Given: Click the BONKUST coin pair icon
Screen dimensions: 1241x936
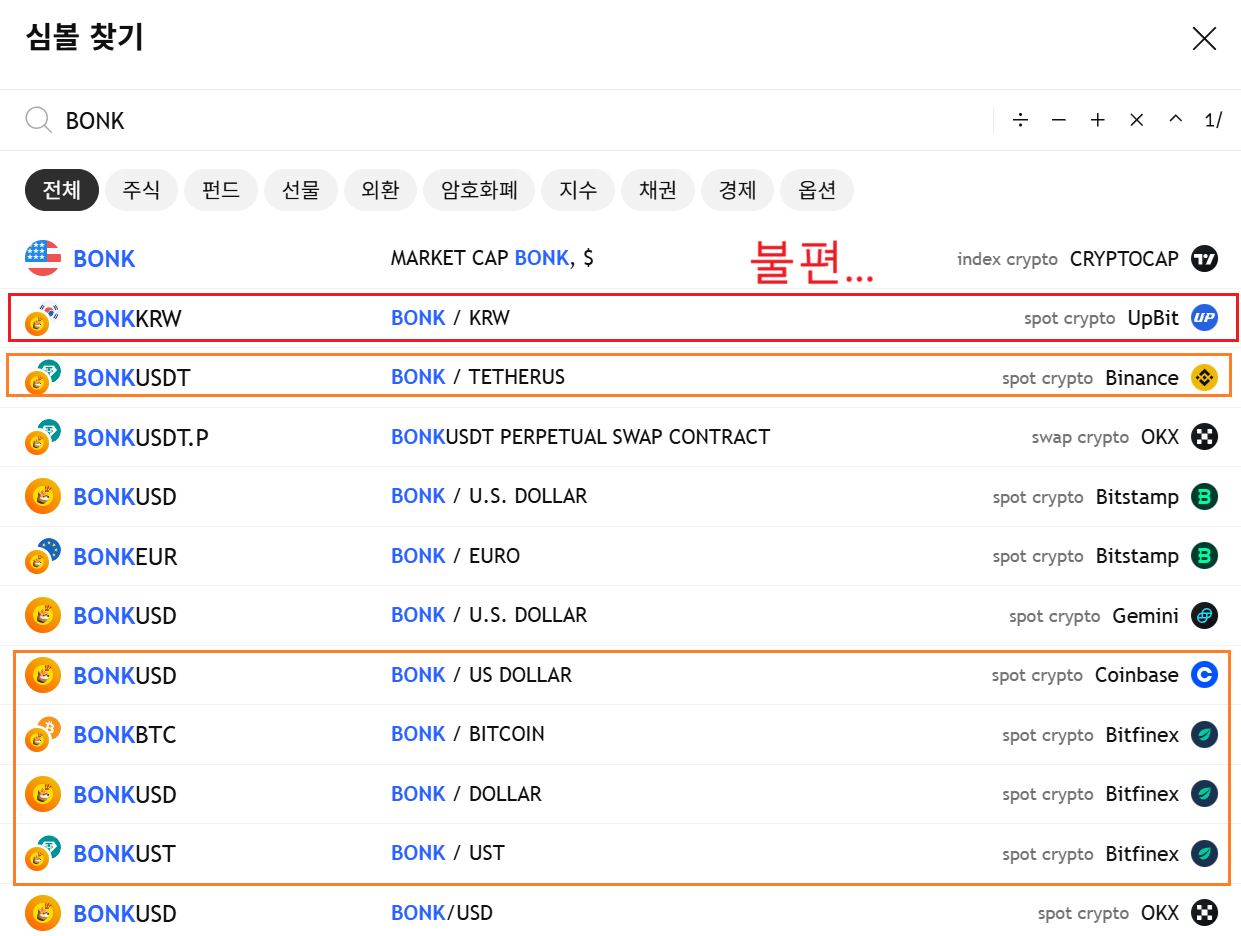Looking at the screenshot, I should click(43, 854).
